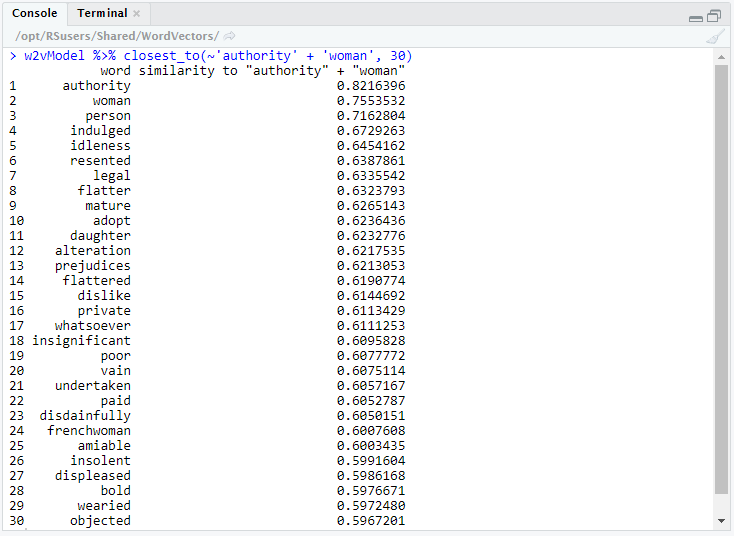This screenshot has width=734, height=536.
Task: Minimize the Console pane
Action: 696,17
